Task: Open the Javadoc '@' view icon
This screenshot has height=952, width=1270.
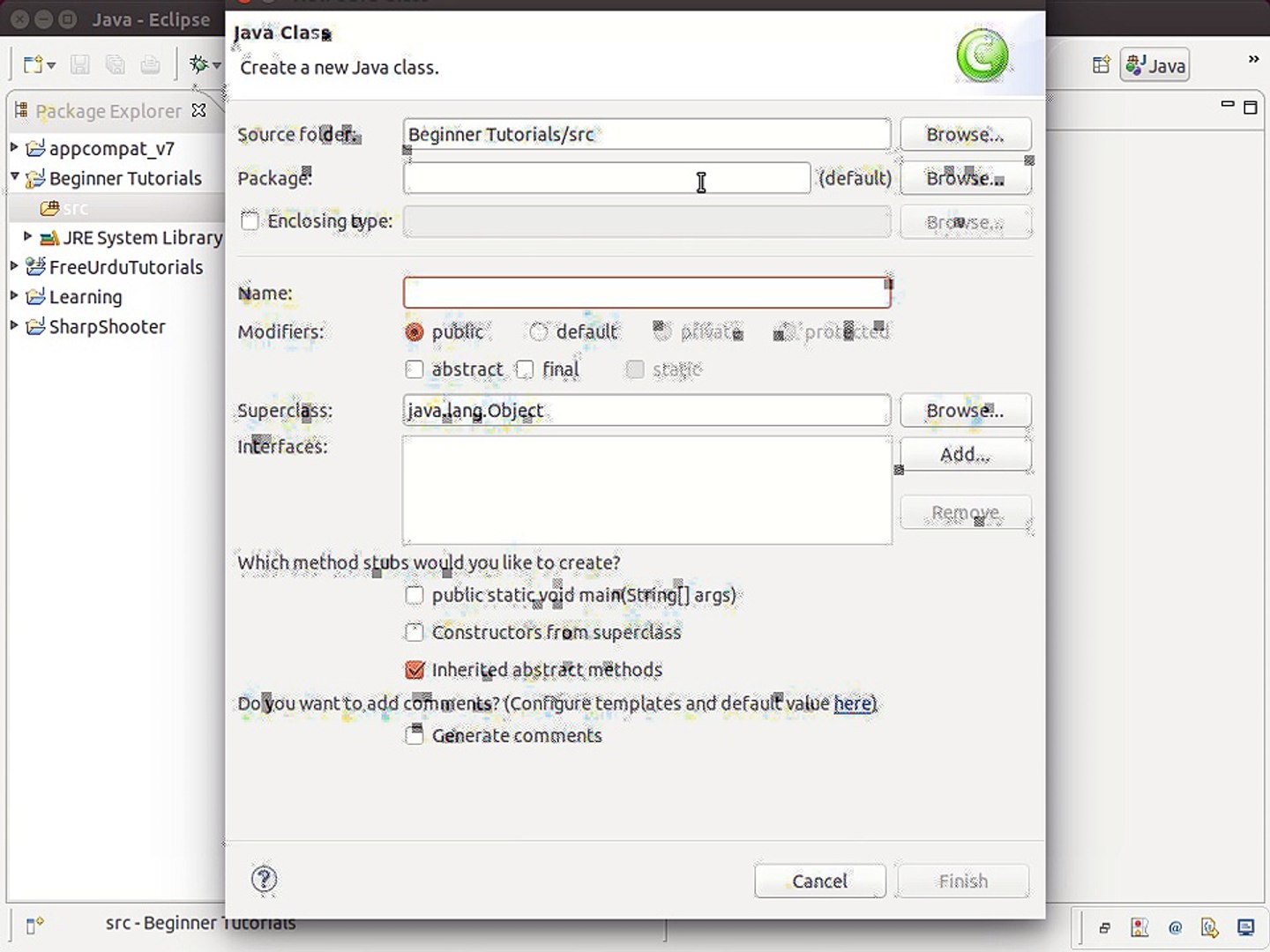Action: [x=1175, y=927]
